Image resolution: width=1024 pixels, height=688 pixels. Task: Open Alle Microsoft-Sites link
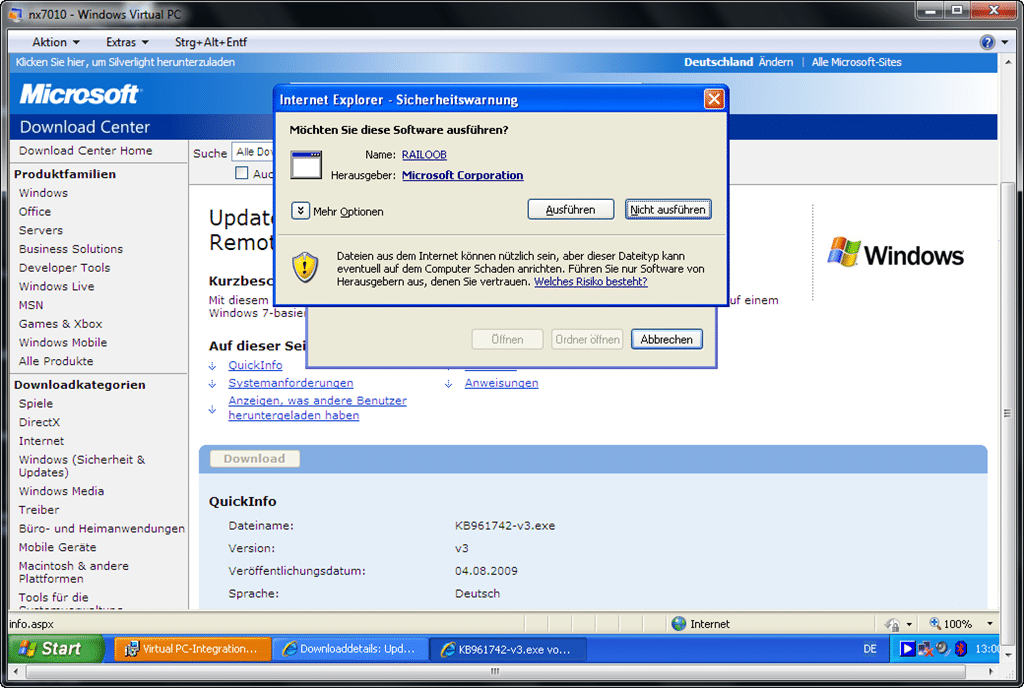(856, 62)
